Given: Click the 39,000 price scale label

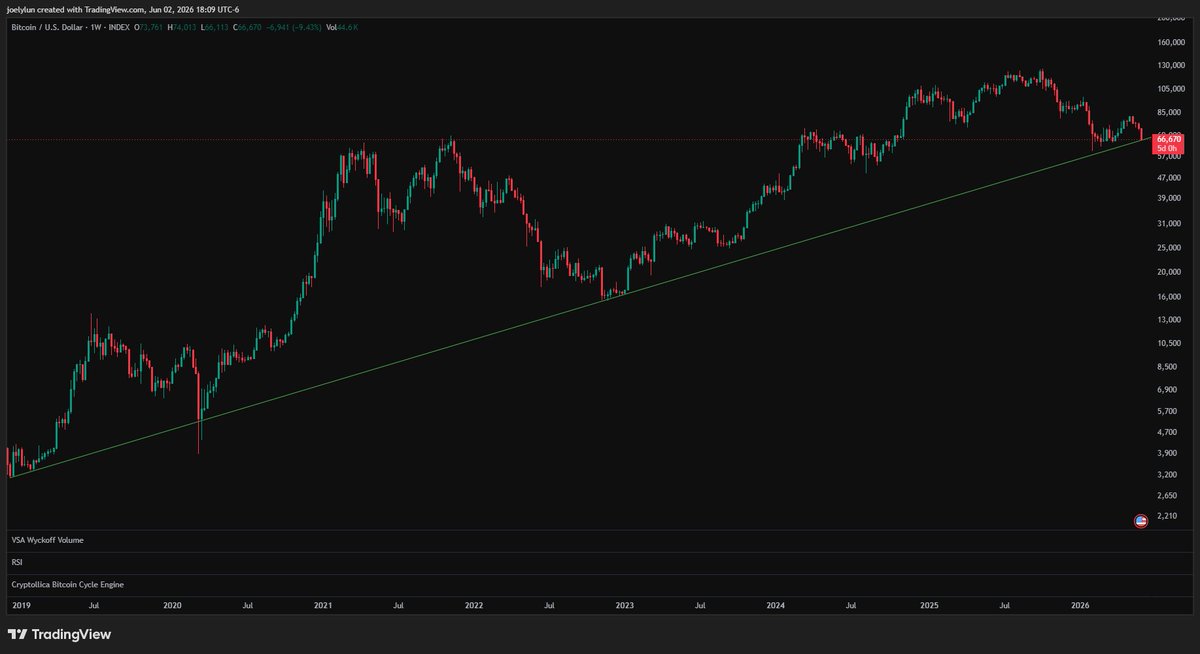Looking at the screenshot, I should [1167, 198].
